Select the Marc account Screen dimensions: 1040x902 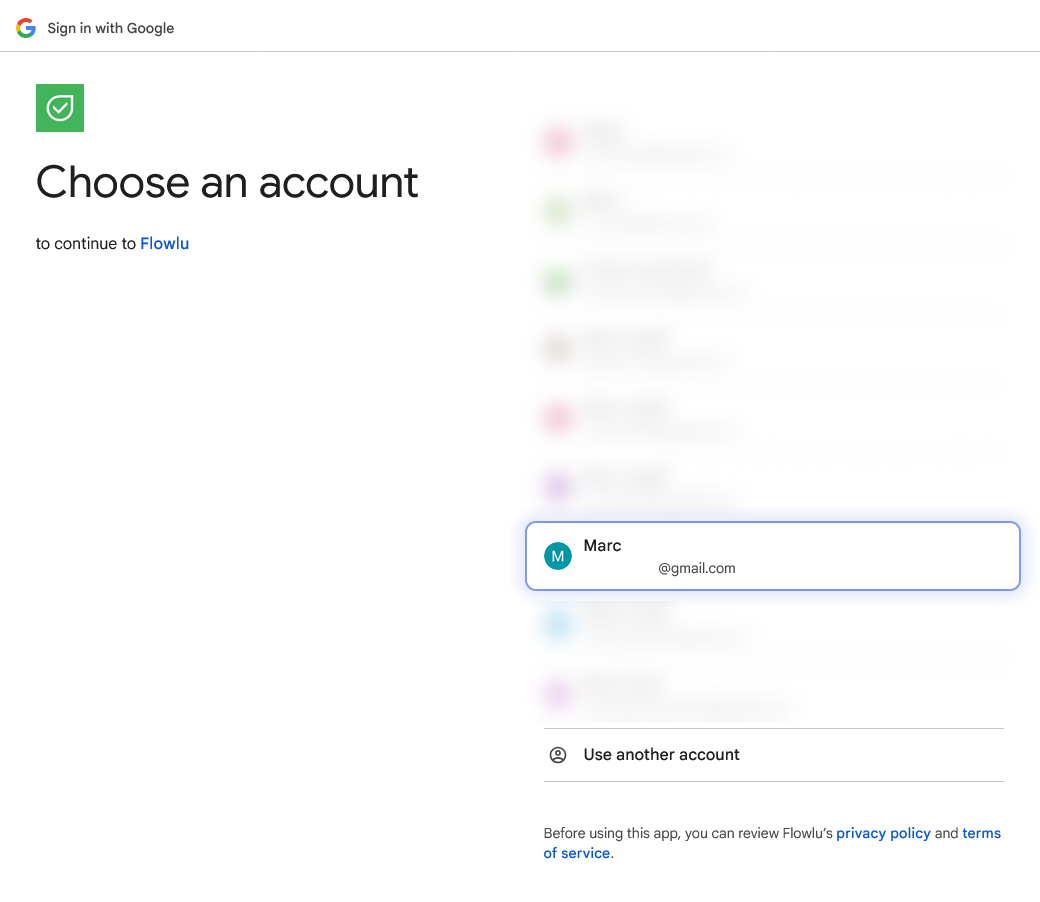tap(772, 556)
